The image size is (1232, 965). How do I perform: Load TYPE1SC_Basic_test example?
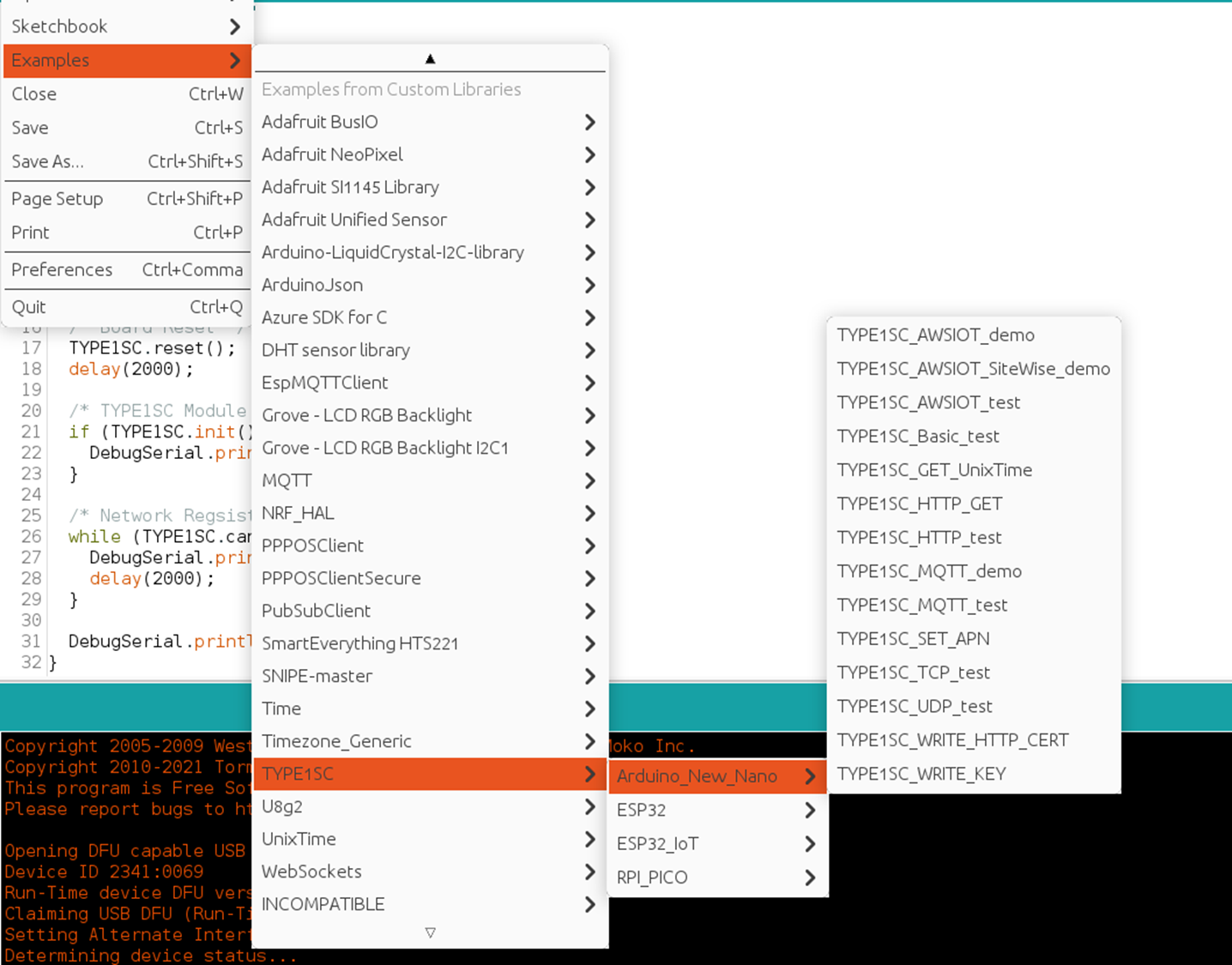point(974,437)
